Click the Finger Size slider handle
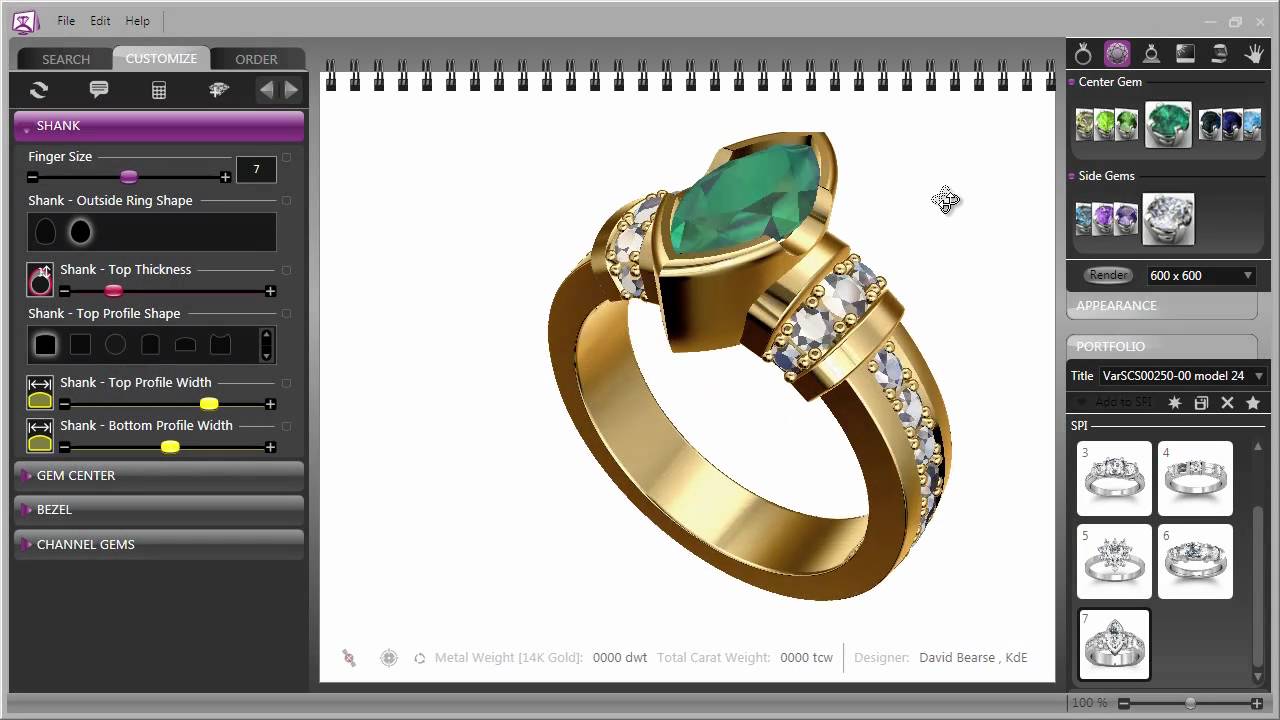Viewport: 1280px width, 720px height. tap(128, 177)
